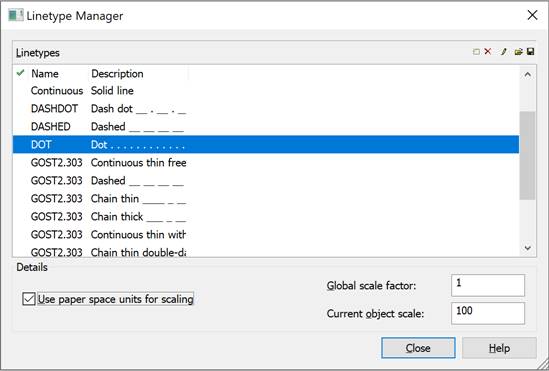Click the list scroll down arrow

tap(528, 248)
